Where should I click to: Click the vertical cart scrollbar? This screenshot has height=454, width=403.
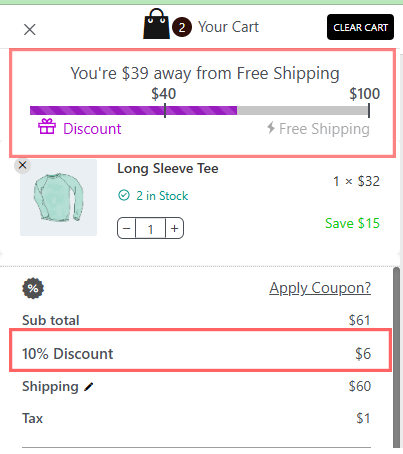coord(396,357)
